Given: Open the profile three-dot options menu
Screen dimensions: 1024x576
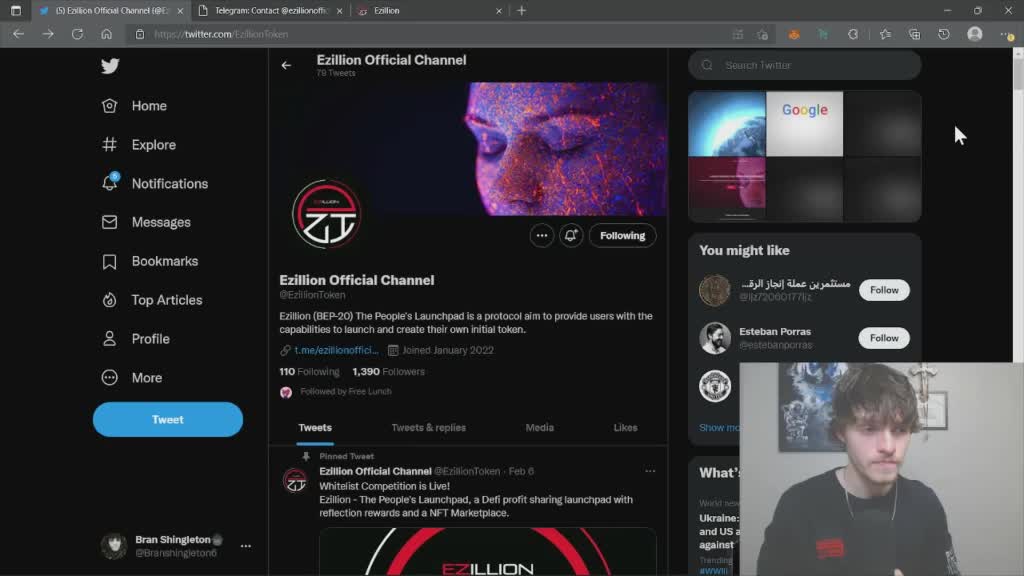Looking at the screenshot, I should click(x=541, y=236).
